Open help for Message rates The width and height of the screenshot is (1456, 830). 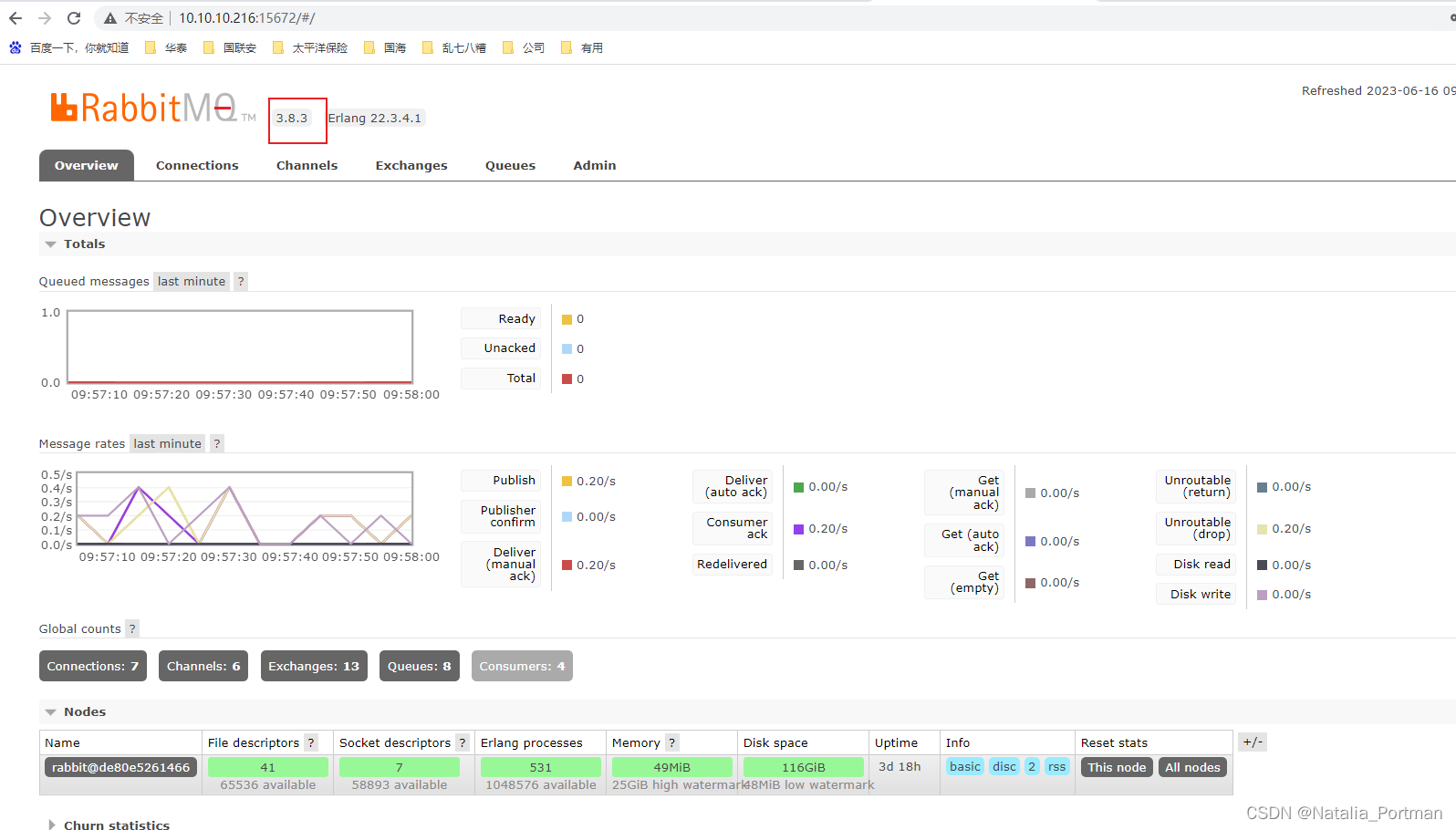tap(217, 443)
